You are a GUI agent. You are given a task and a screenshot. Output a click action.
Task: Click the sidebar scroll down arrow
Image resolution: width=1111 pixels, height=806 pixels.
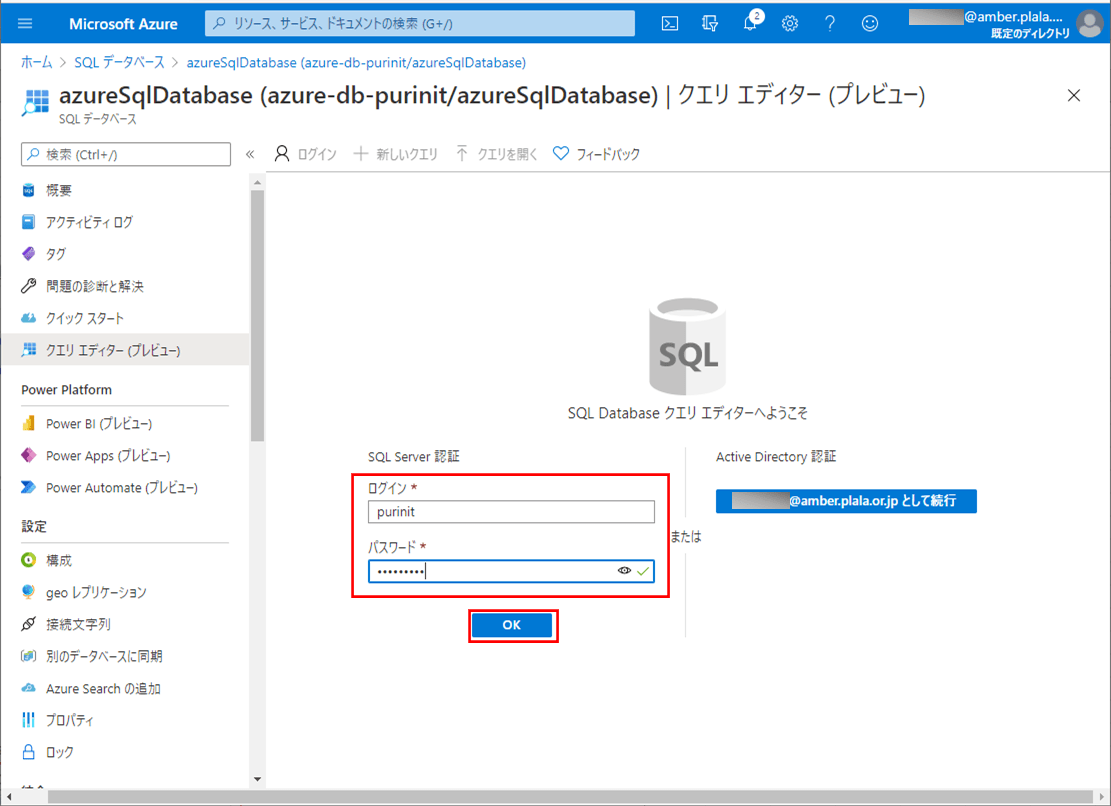pyautogui.click(x=257, y=779)
